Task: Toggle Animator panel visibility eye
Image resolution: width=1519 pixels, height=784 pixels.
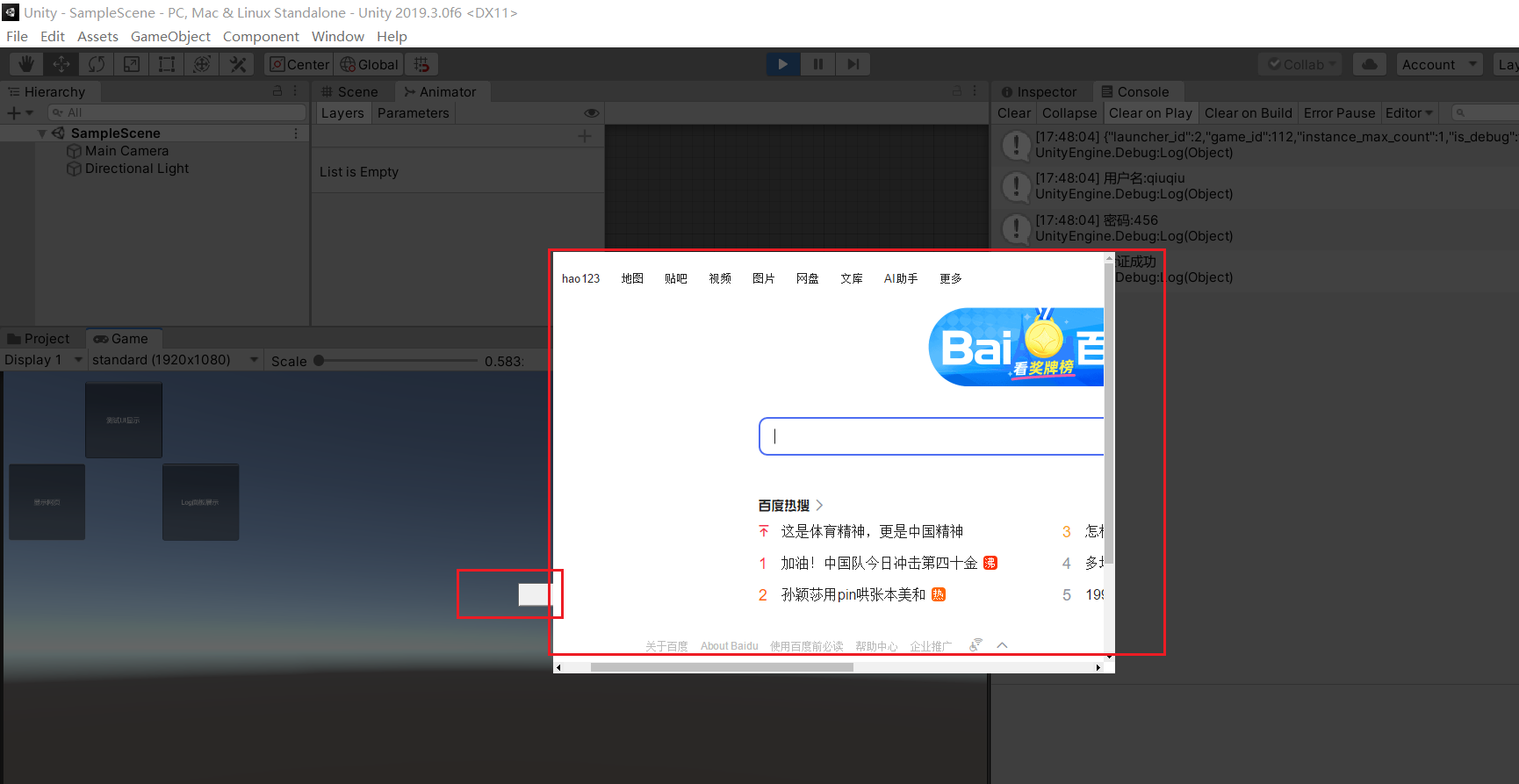Action: (x=592, y=113)
